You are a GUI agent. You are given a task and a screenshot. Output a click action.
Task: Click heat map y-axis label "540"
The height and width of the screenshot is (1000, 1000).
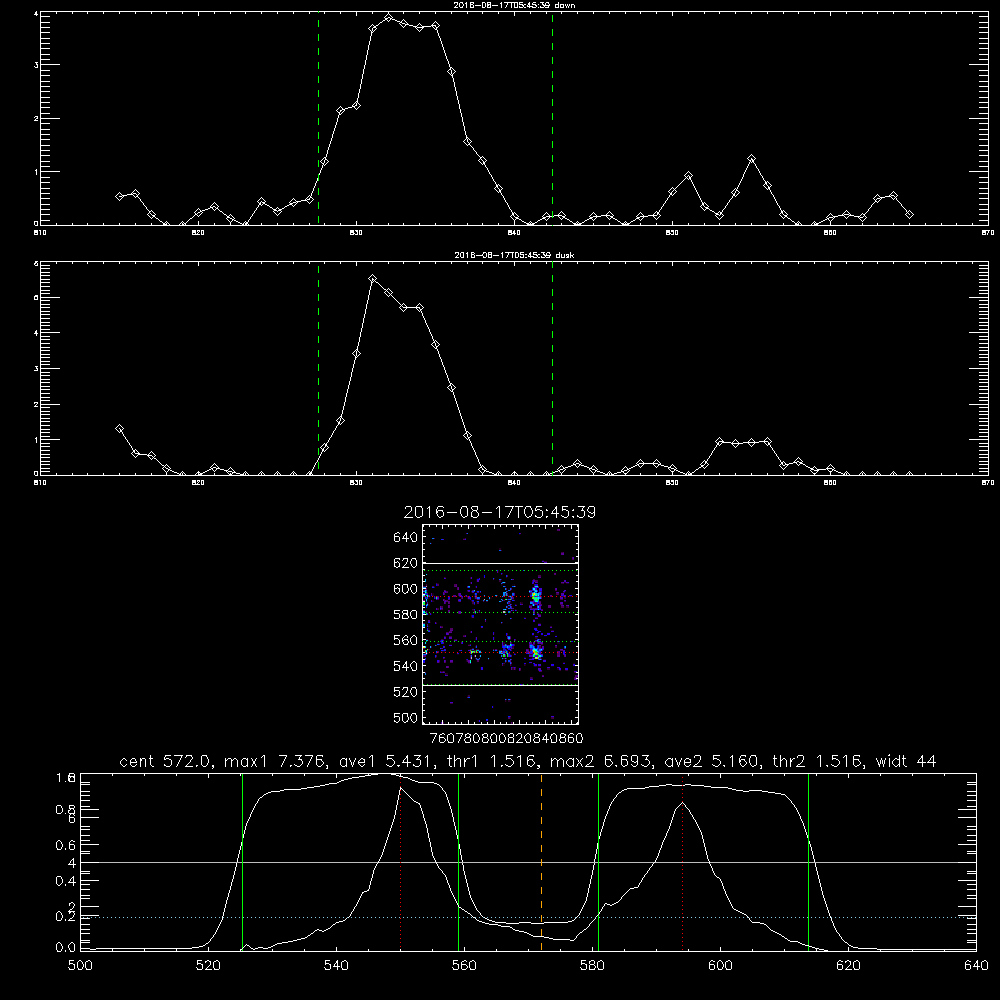pyautogui.click(x=406, y=666)
